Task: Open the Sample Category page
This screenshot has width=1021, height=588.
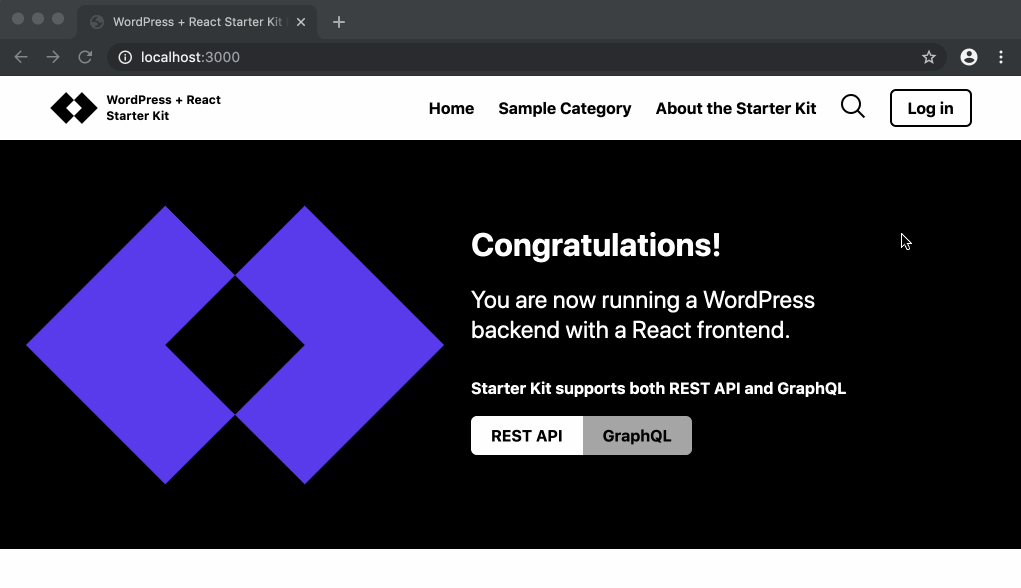Action: (564, 108)
